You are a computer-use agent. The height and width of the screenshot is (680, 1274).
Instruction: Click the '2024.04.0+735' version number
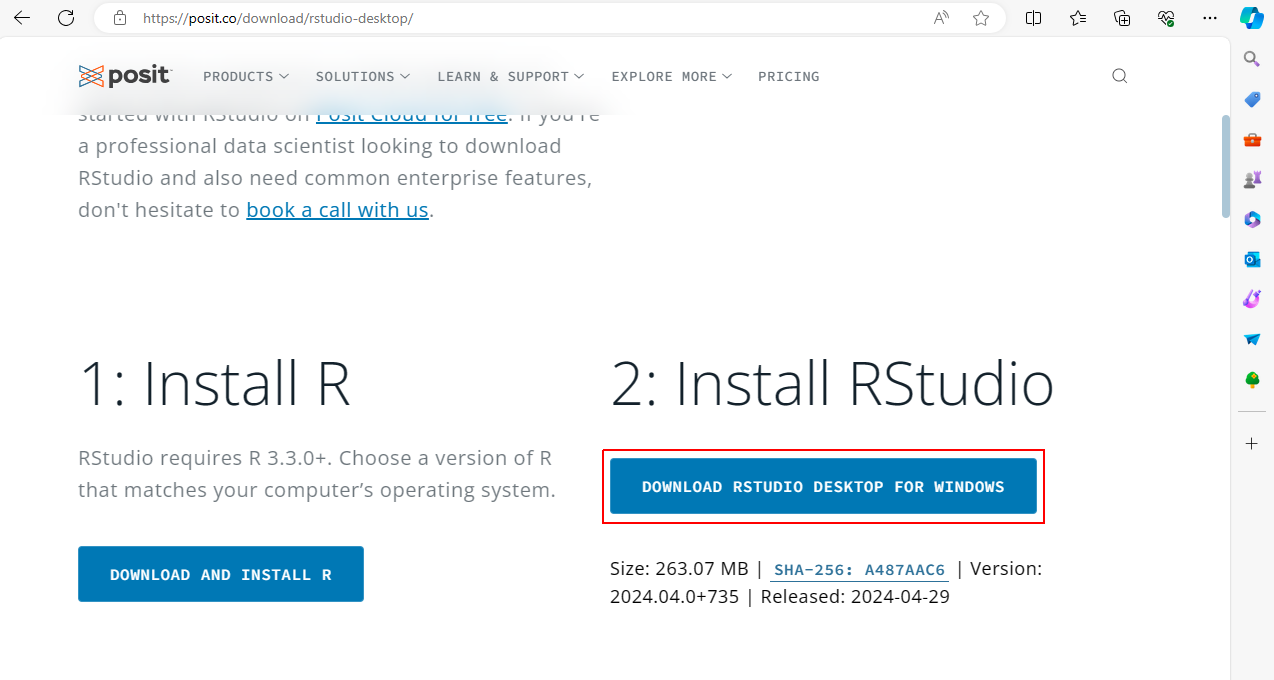pos(674,597)
